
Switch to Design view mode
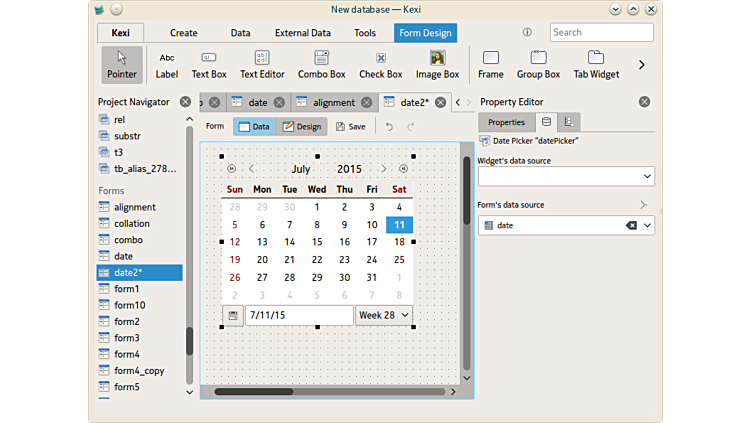[301, 127]
